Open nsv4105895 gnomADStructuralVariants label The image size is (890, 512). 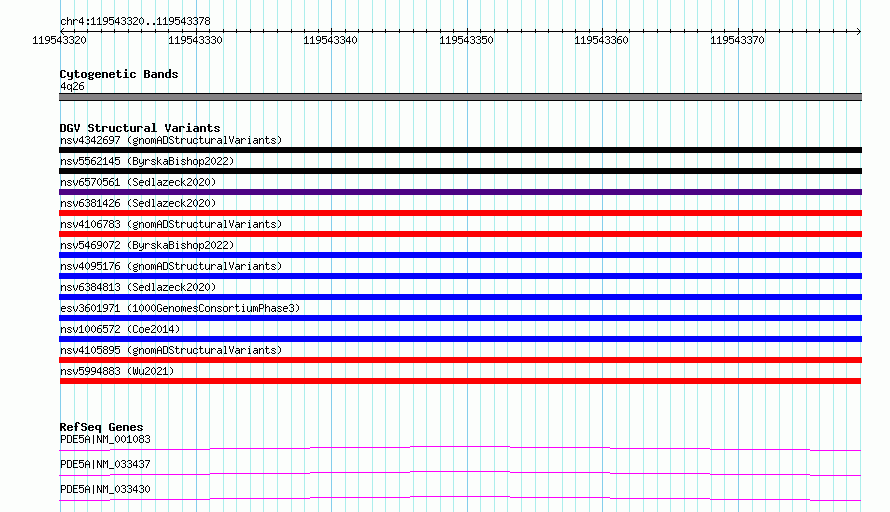point(171,350)
